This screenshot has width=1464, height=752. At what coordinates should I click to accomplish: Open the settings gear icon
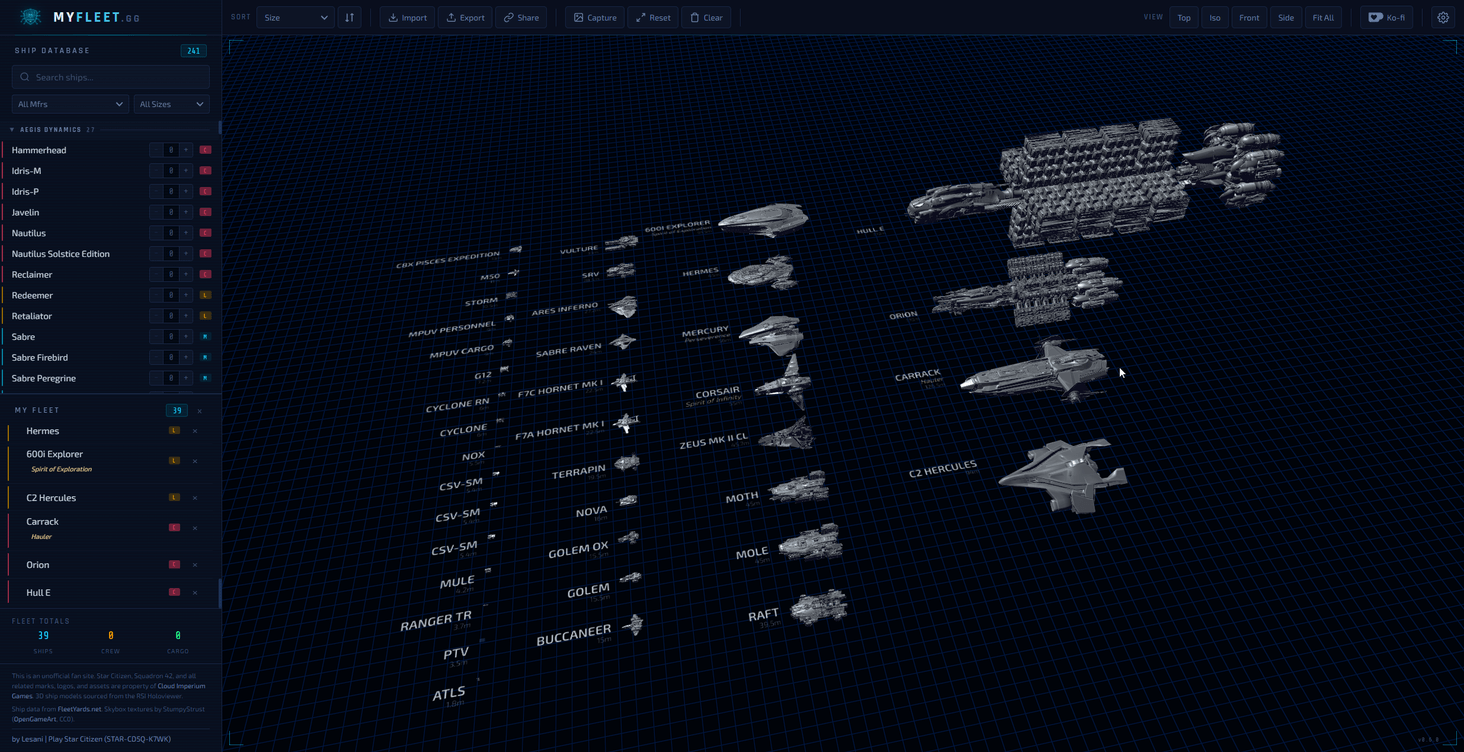(x=1442, y=17)
